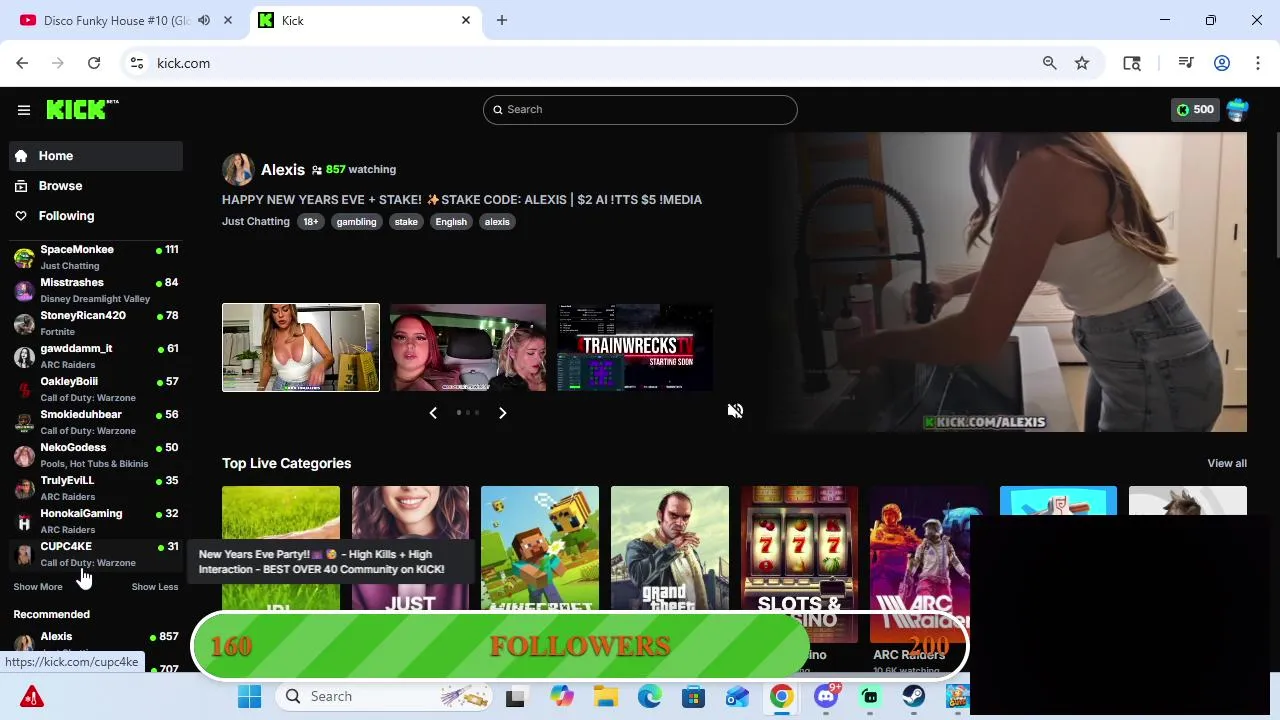Go to the previous carousel slide
The height and width of the screenshot is (720, 1280).
click(433, 413)
